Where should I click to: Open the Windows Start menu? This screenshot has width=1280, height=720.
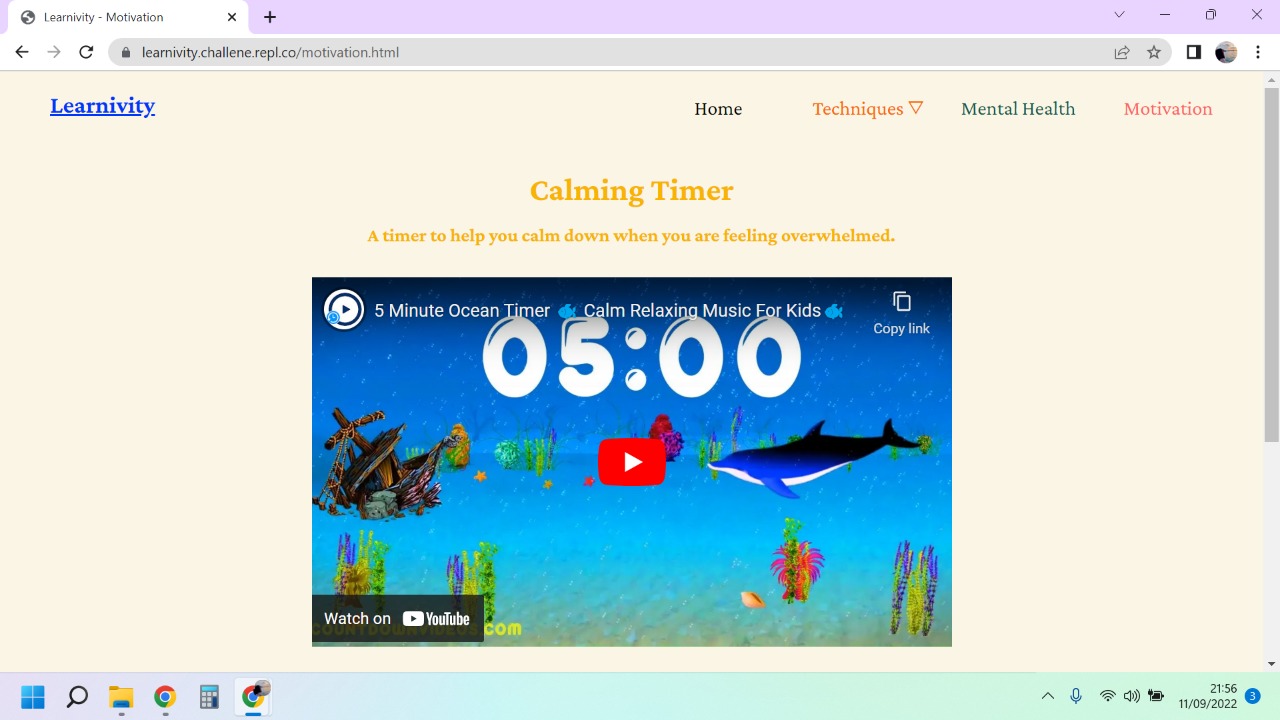33,696
